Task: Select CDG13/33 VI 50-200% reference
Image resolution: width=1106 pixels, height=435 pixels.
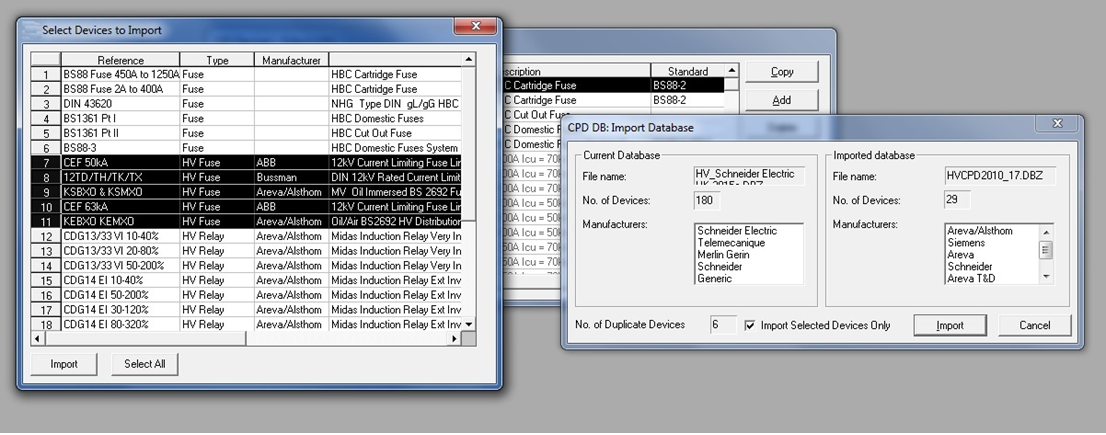Action: (121, 266)
